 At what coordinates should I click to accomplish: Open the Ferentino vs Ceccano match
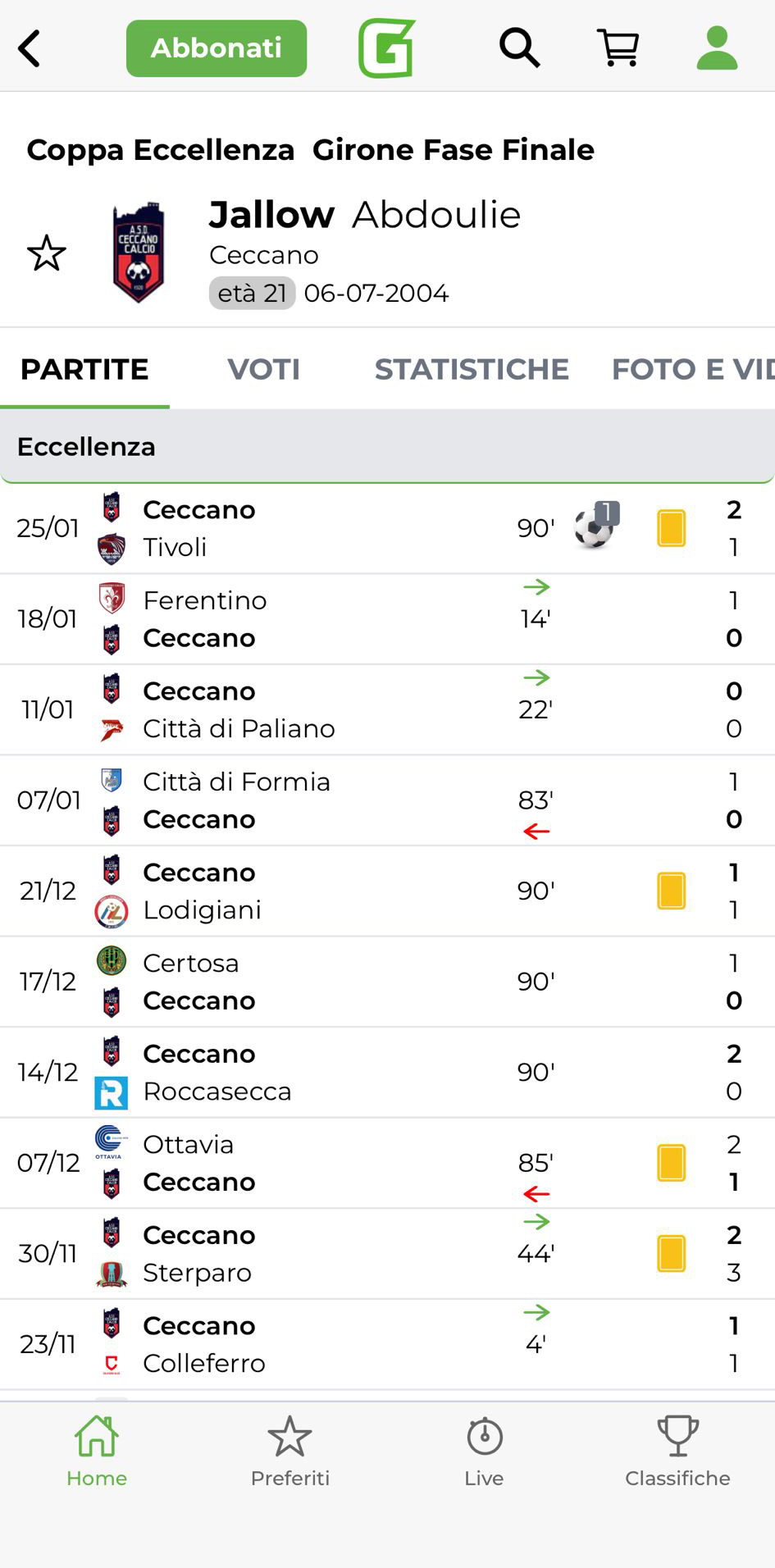click(328, 619)
